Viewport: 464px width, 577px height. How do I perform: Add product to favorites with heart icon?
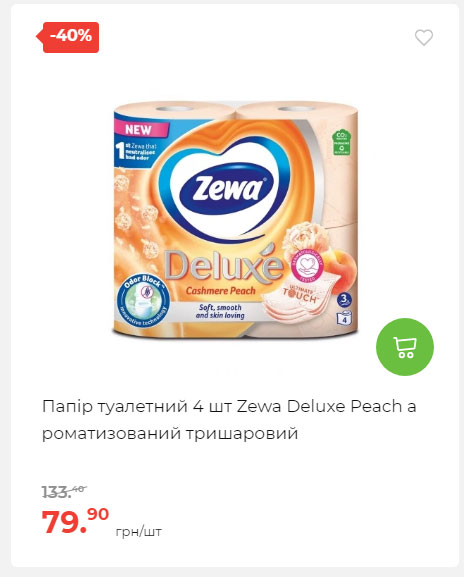424,38
